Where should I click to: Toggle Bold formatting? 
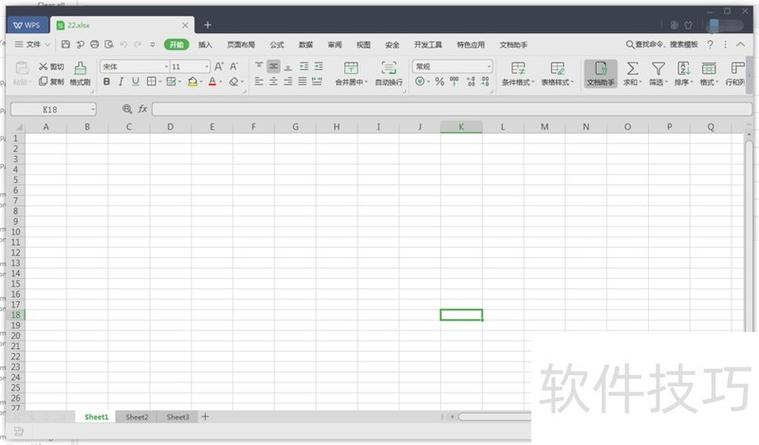coord(106,81)
